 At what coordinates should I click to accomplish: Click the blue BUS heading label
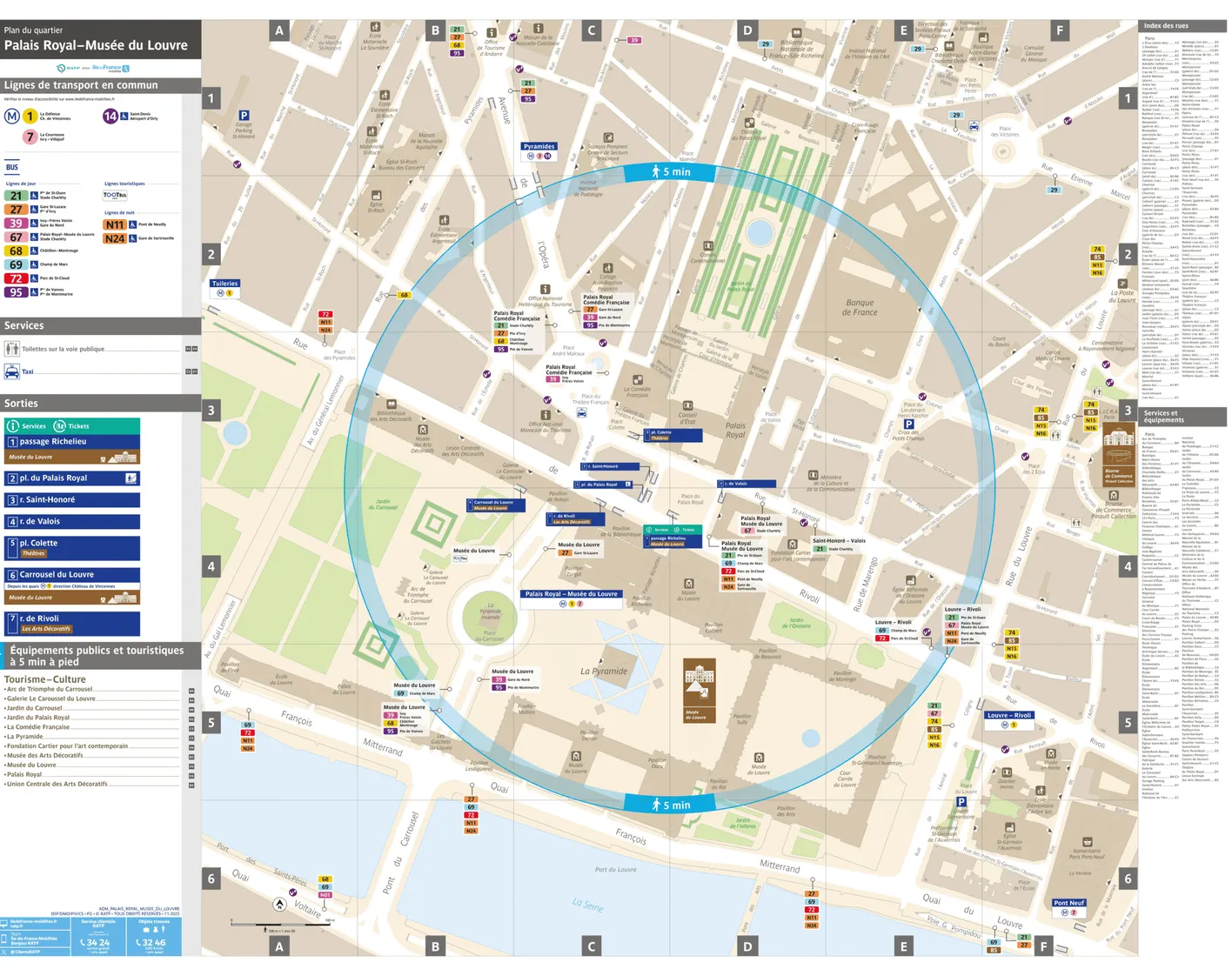[x=12, y=167]
